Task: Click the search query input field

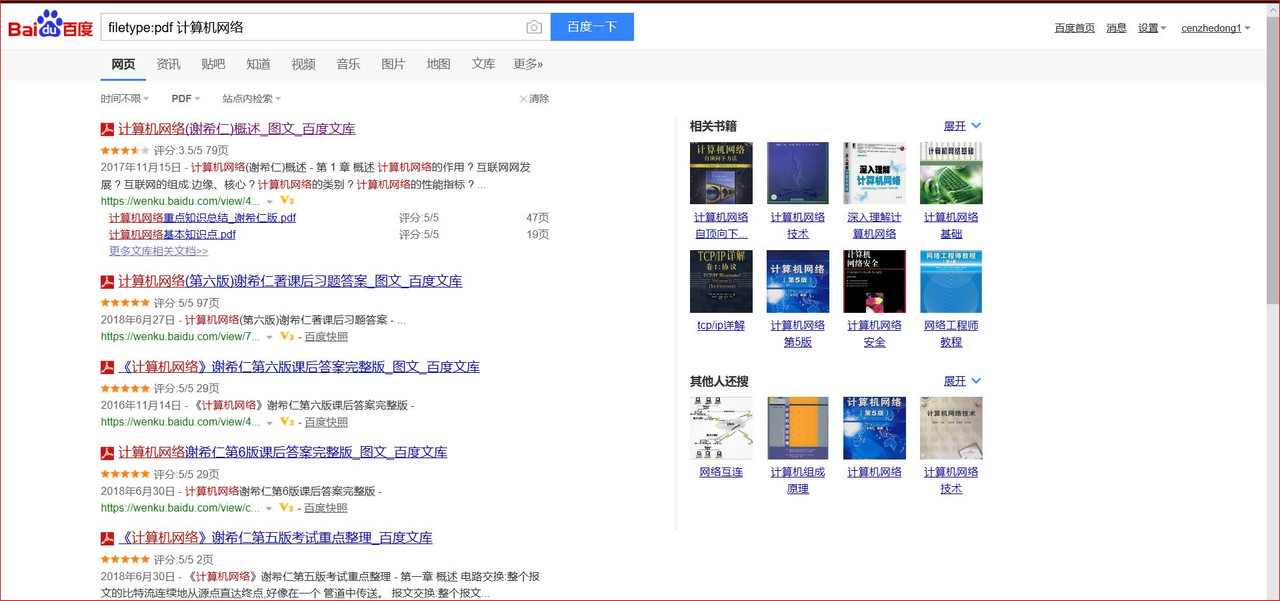Action: pyautogui.click(x=313, y=27)
